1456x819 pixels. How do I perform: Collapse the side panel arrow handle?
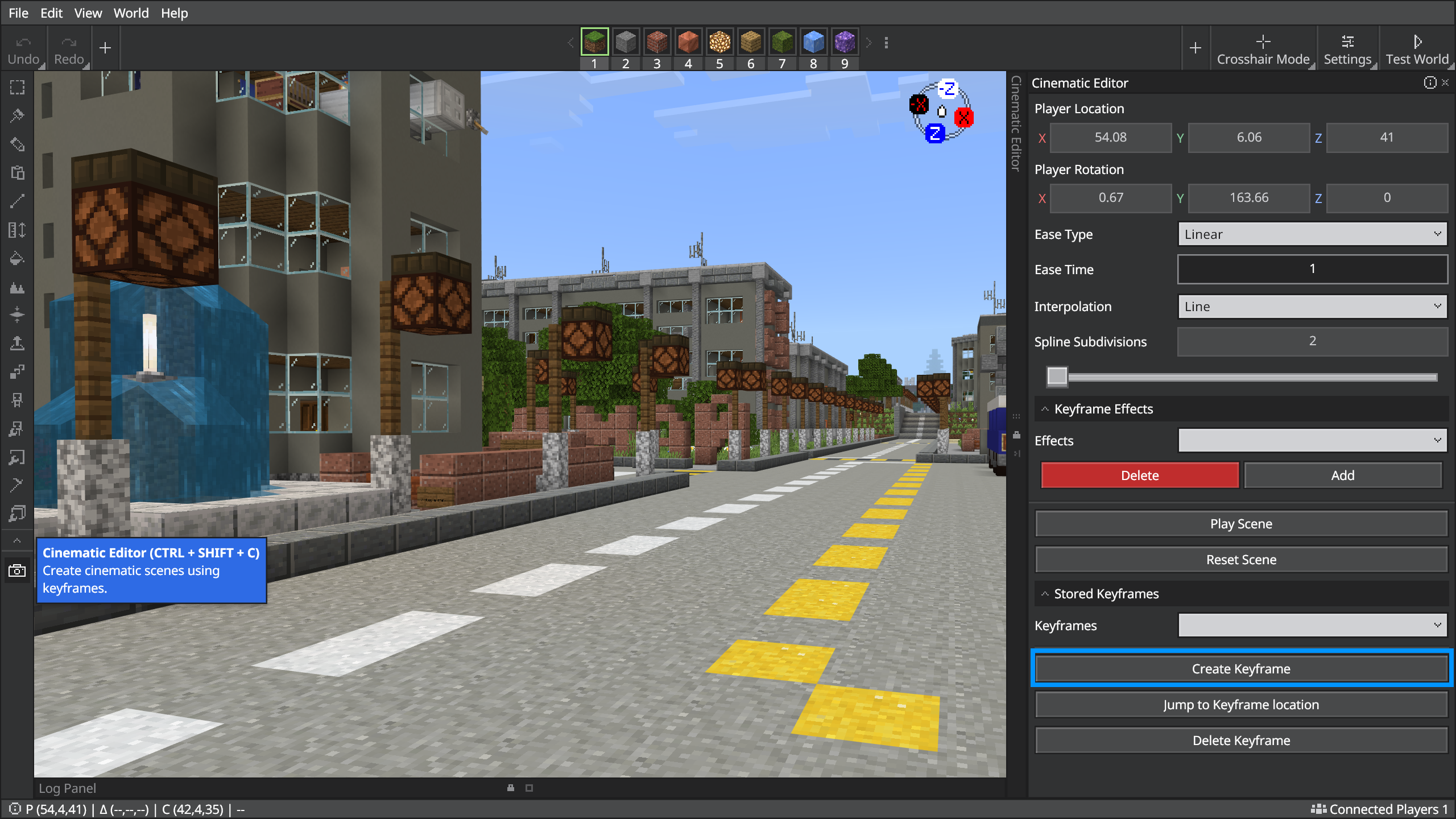point(1016,453)
